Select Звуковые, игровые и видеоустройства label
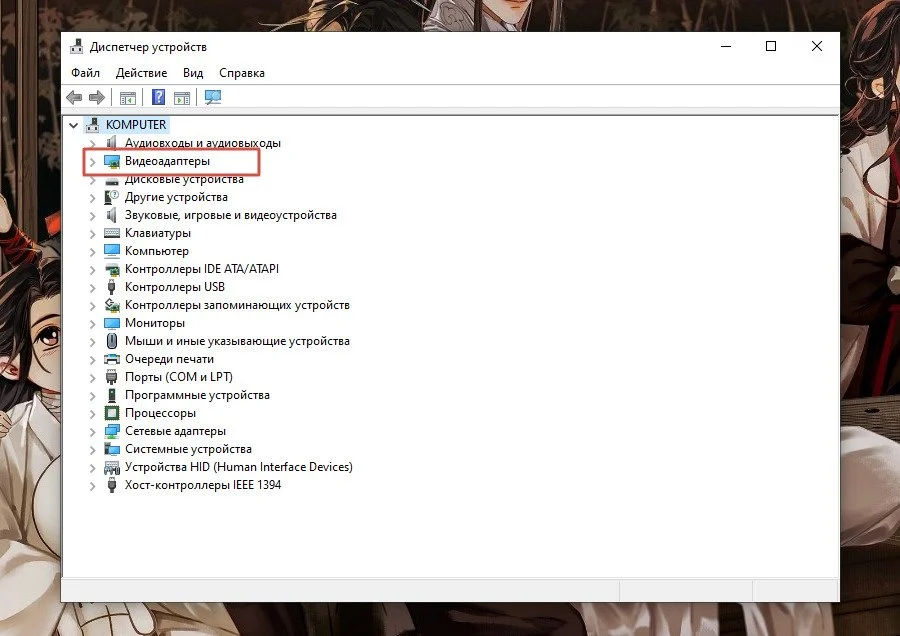900x636 pixels. [231, 215]
